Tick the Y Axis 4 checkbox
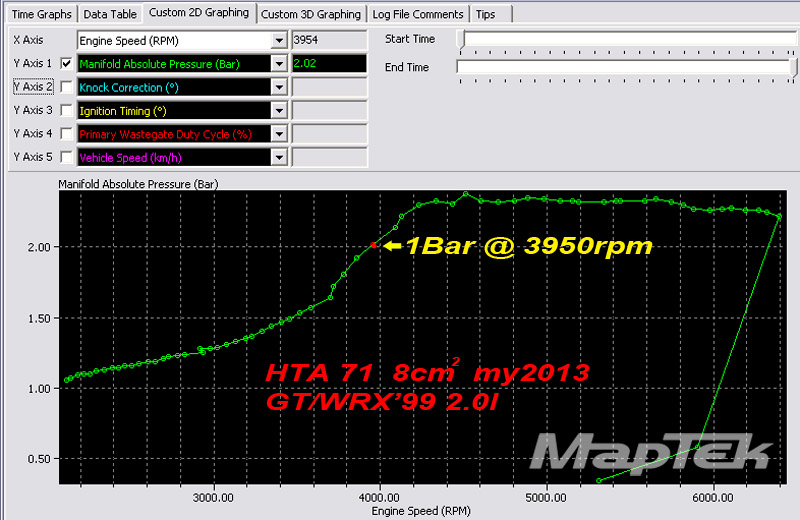 (66, 134)
